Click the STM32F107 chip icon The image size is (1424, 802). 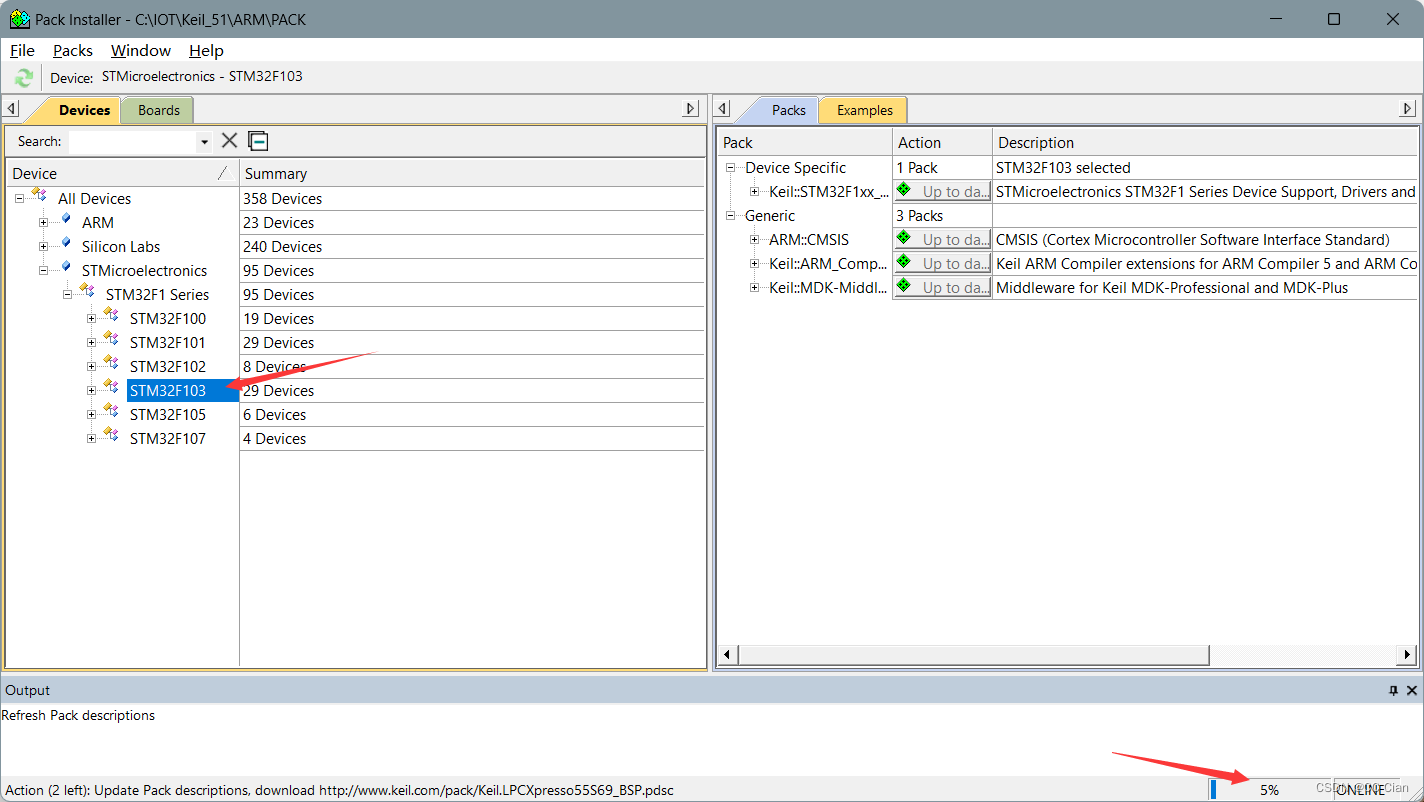pos(111,435)
